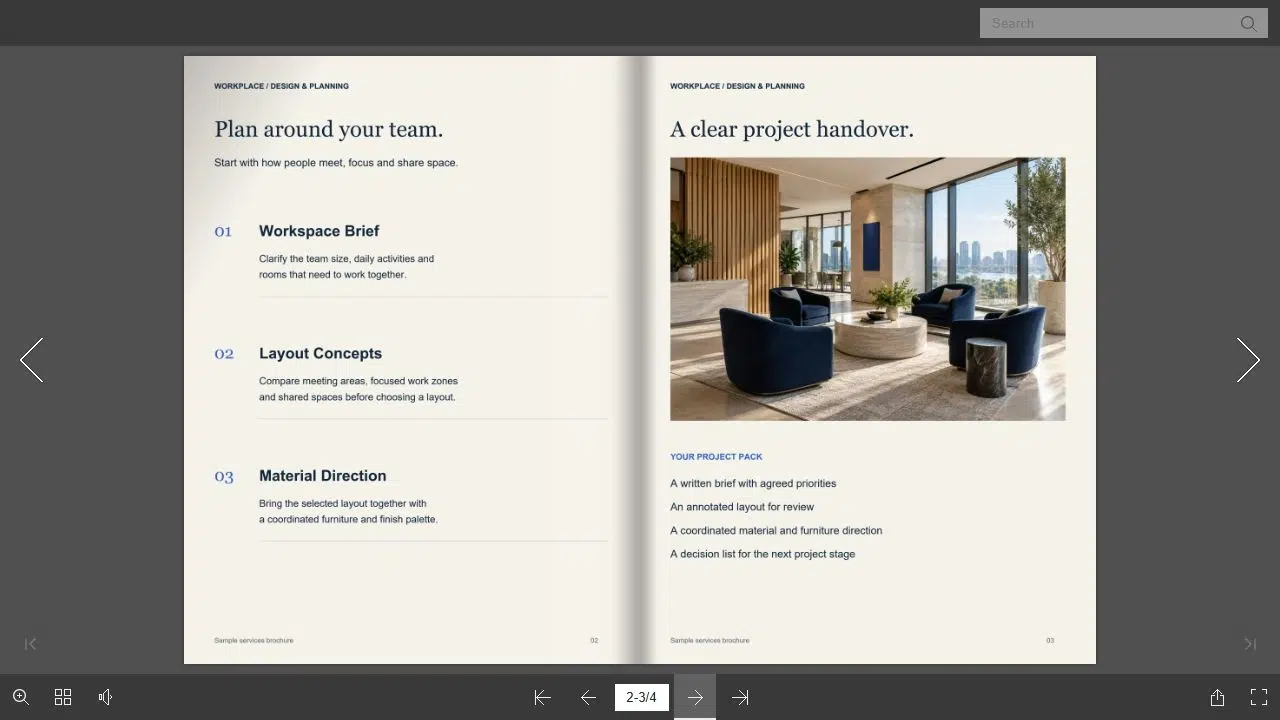Click the 'YOUR PROJECT PACK' label
1280x720 pixels.
(x=716, y=457)
